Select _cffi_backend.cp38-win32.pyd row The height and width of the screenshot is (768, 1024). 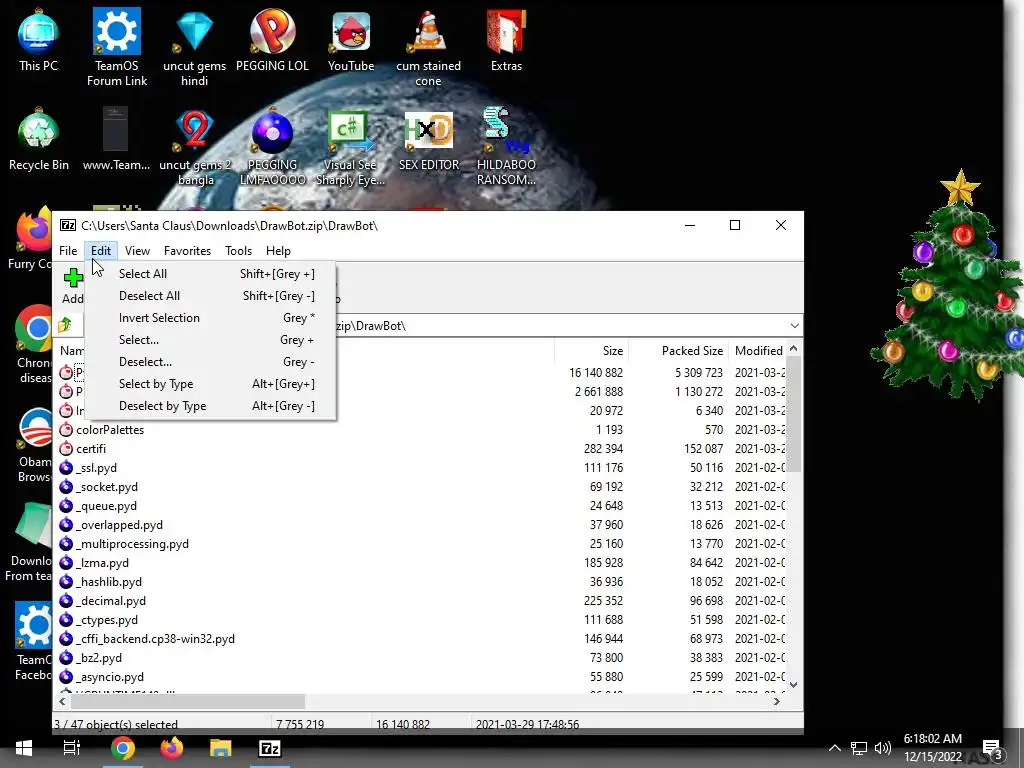click(x=422, y=639)
